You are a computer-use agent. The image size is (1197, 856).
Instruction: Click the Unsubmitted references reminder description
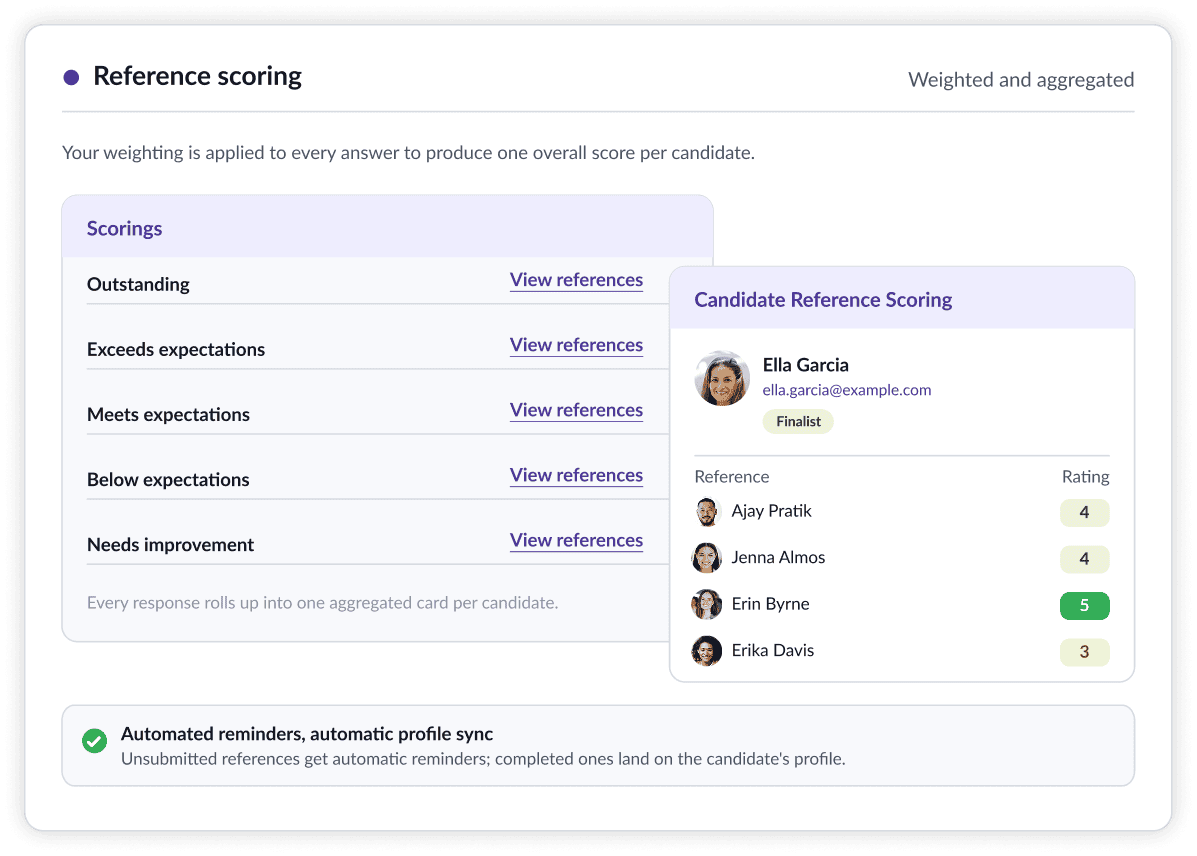(x=483, y=759)
